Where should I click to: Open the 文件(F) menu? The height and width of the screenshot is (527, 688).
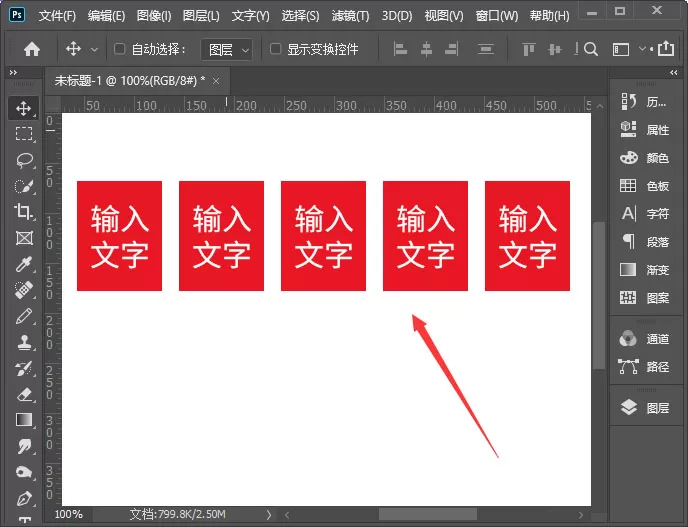click(57, 16)
